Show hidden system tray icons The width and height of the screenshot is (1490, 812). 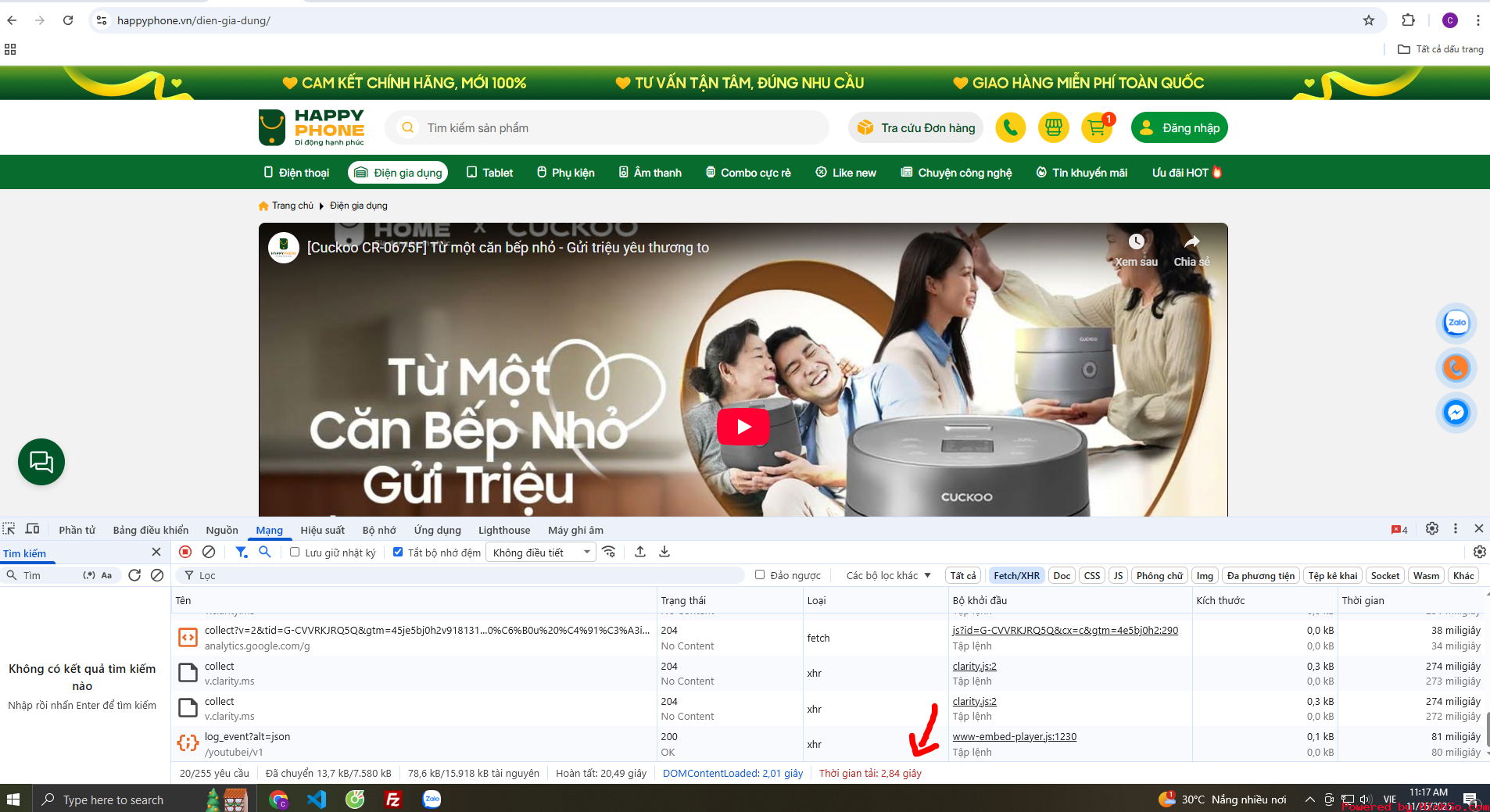coord(1309,799)
